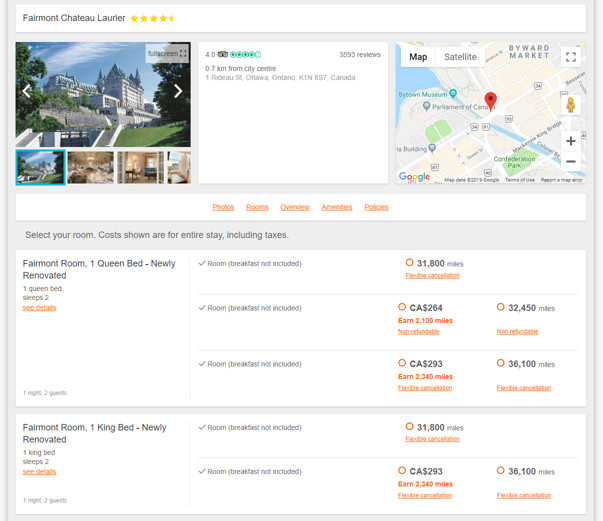The height and width of the screenshot is (521, 603).
Task: Select the guest room desk thumbnail
Action: coord(140,168)
